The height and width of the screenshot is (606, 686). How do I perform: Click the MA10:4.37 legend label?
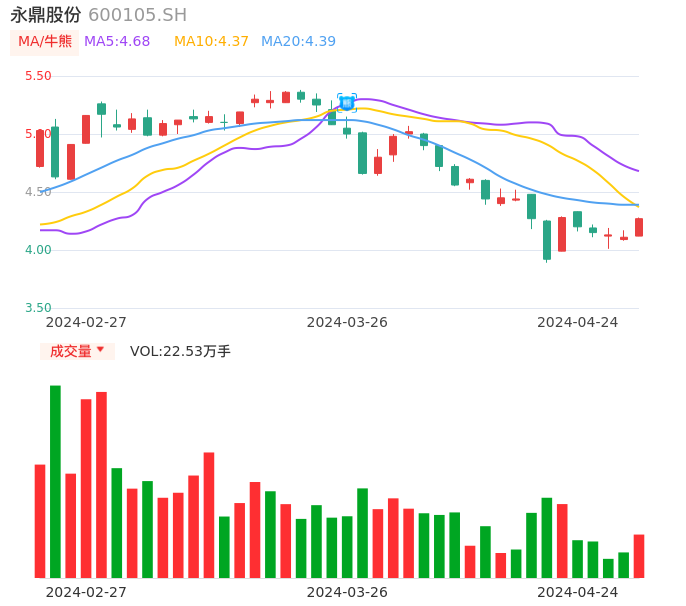point(211,42)
